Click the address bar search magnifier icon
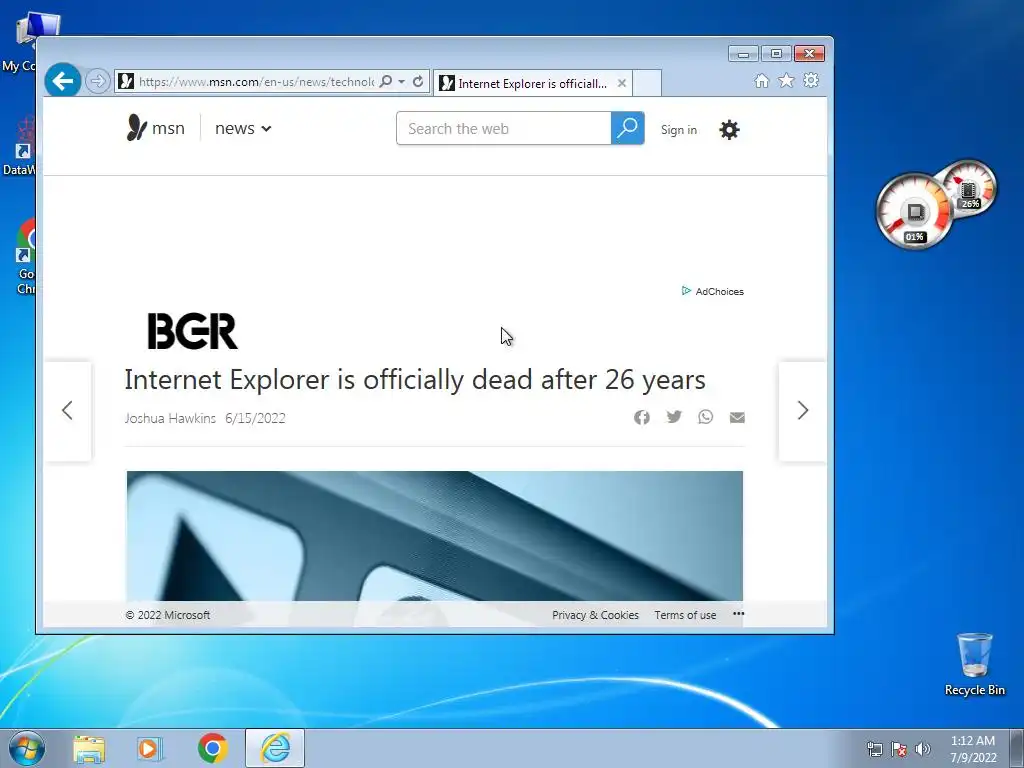This screenshot has width=1024, height=768. click(386, 82)
